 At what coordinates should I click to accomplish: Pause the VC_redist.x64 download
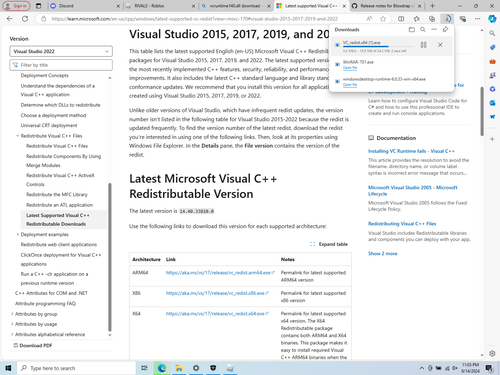(x=423, y=45)
